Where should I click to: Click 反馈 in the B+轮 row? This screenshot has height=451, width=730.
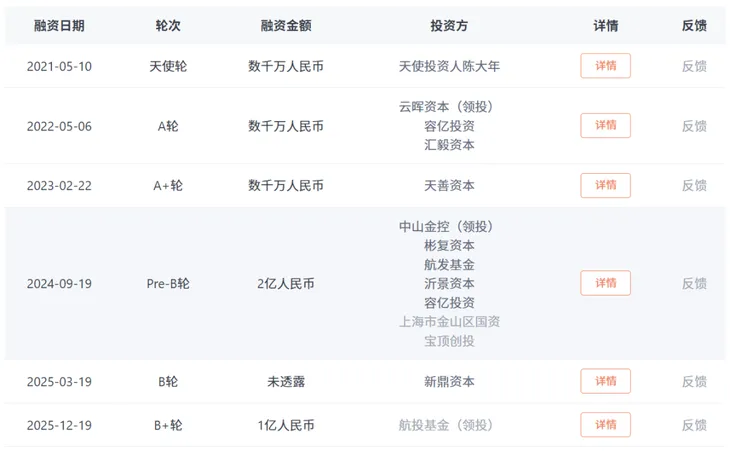coord(694,425)
